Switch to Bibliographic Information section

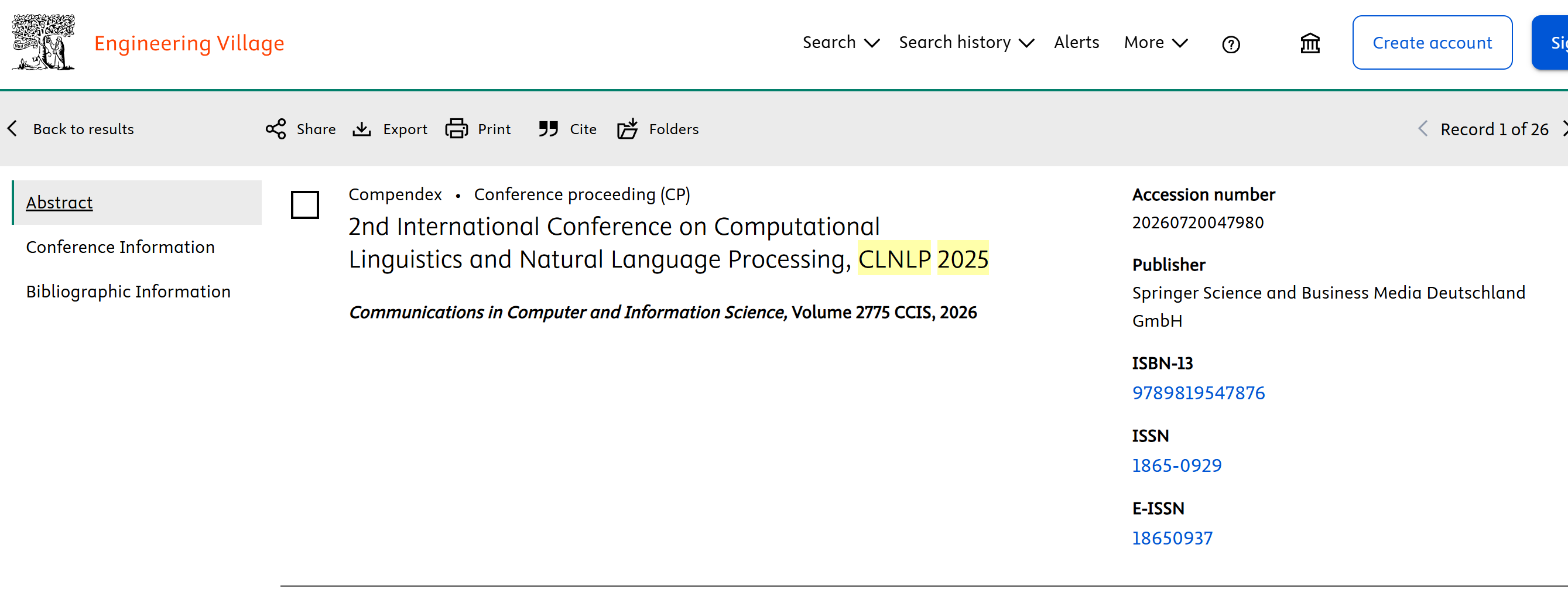128,292
